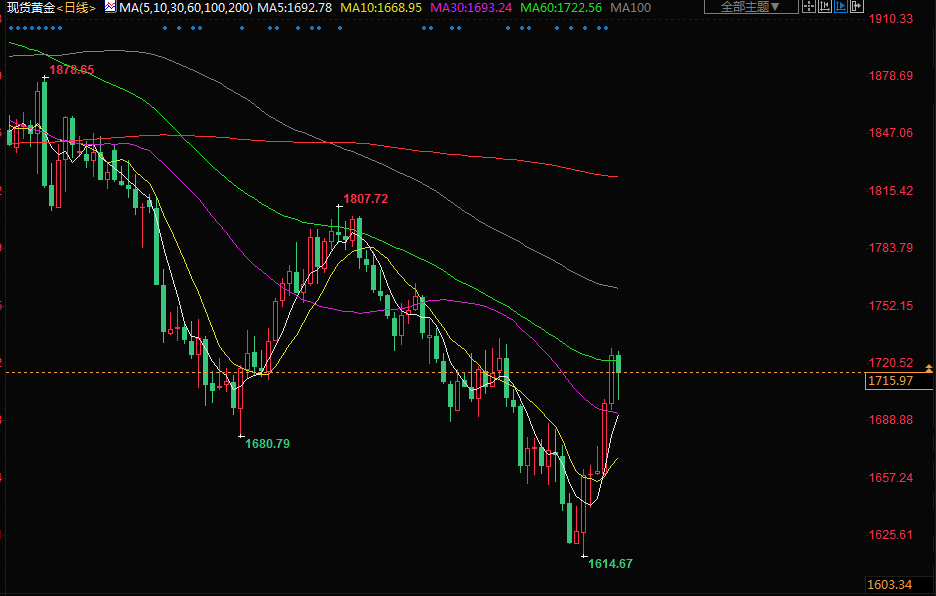
Task: Click the 1680.79 low price label
Action: pos(267,443)
